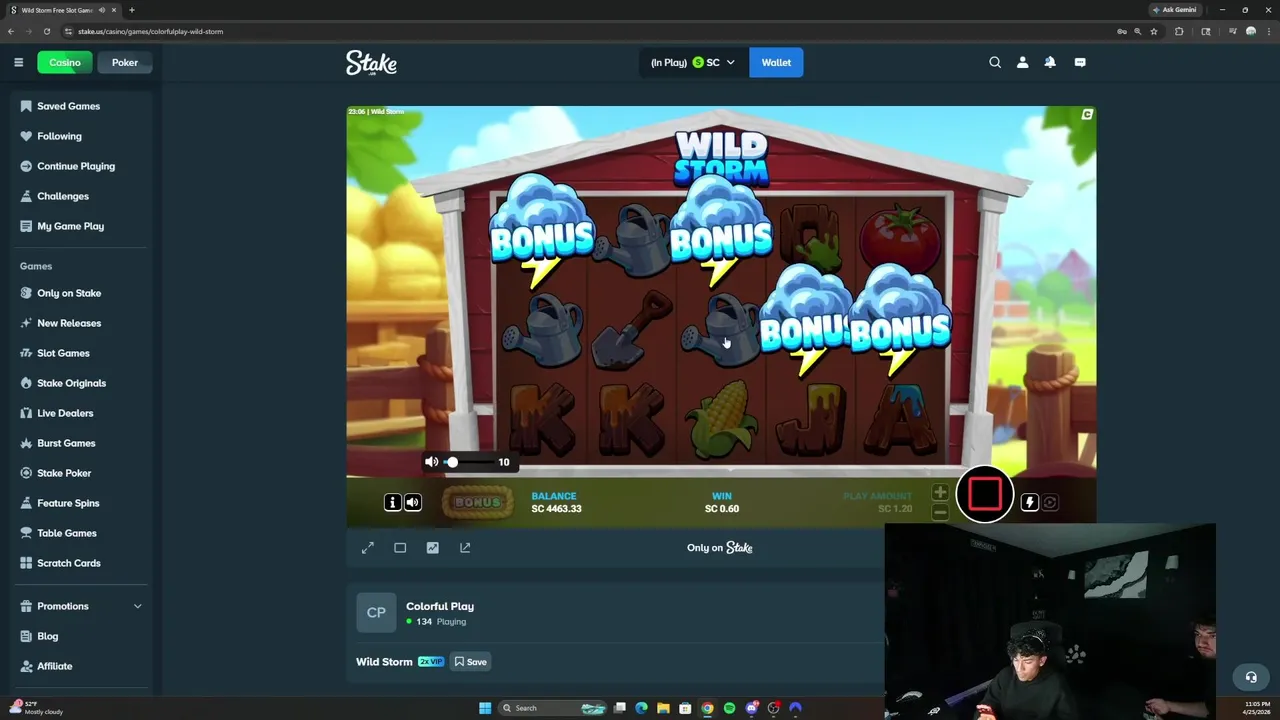
Task: Increase play amount with plus button
Action: tap(940, 492)
